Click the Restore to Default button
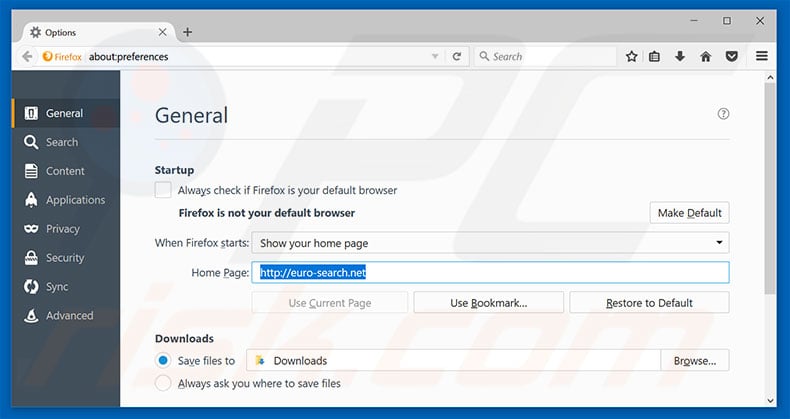The height and width of the screenshot is (419, 790). point(649,303)
